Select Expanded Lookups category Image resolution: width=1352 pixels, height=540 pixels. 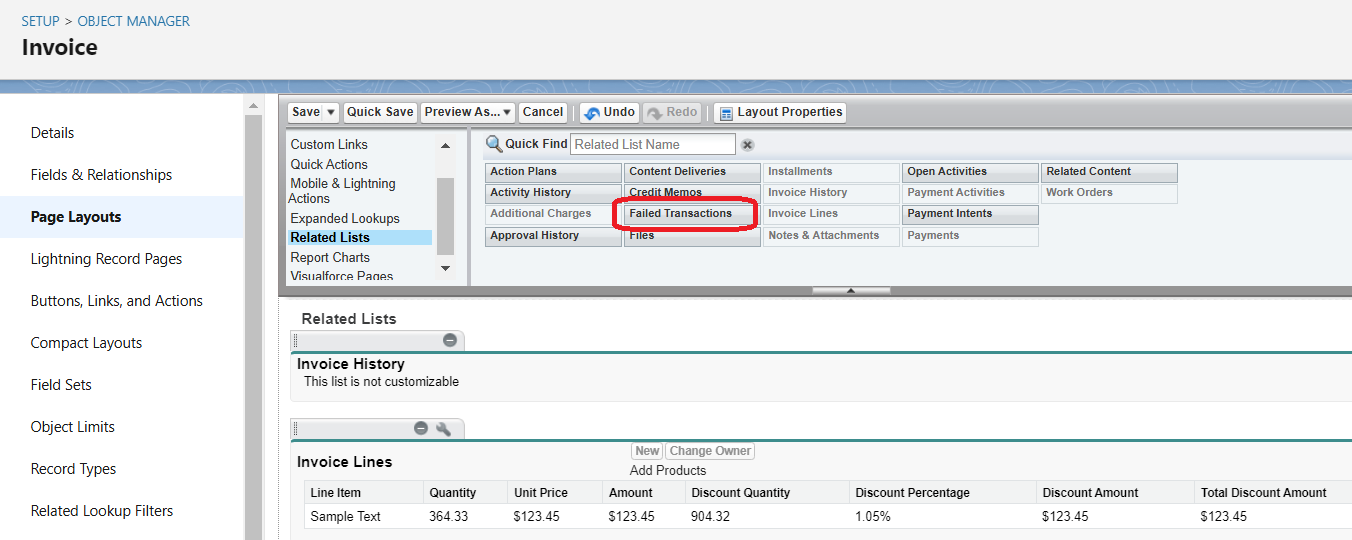[345, 218]
